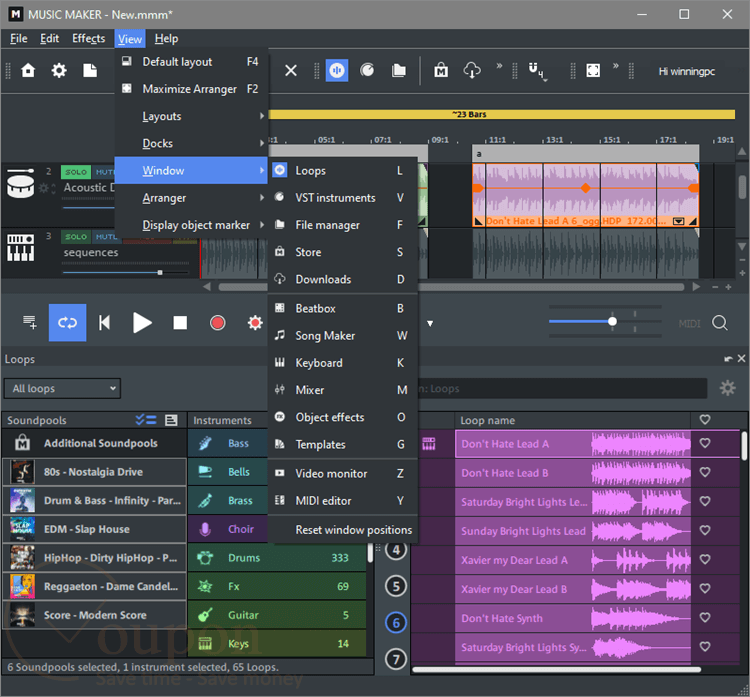750x697 pixels.
Task: Create new project with page icon
Action: (x=90, y=71)
